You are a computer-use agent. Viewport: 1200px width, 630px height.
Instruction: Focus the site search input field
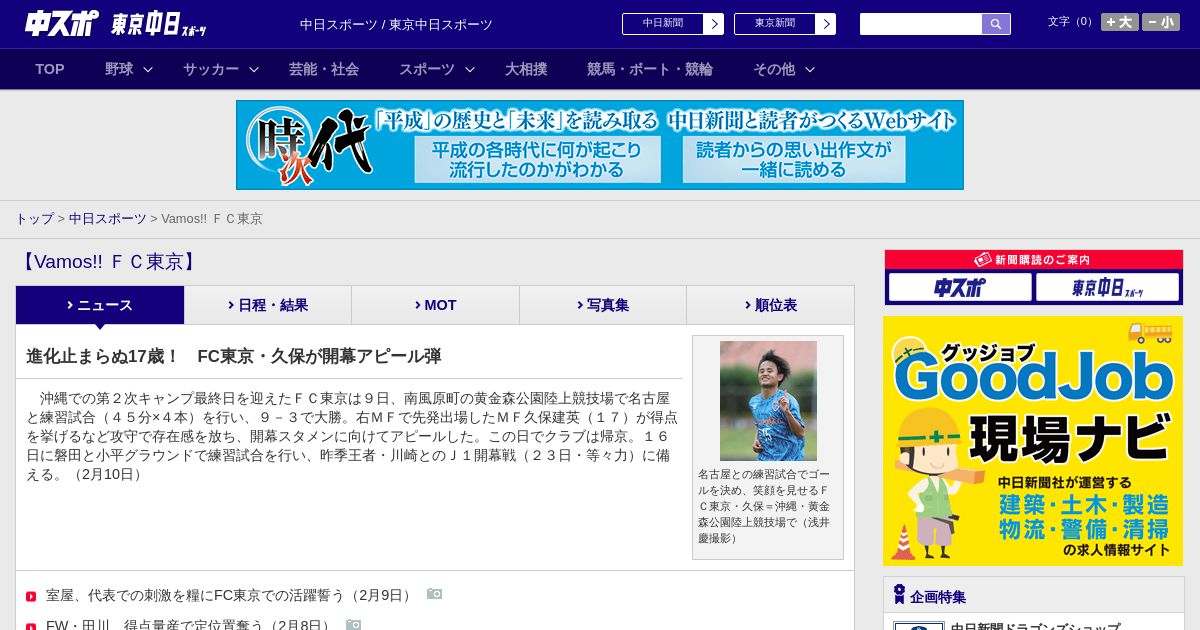click(921, 24)
